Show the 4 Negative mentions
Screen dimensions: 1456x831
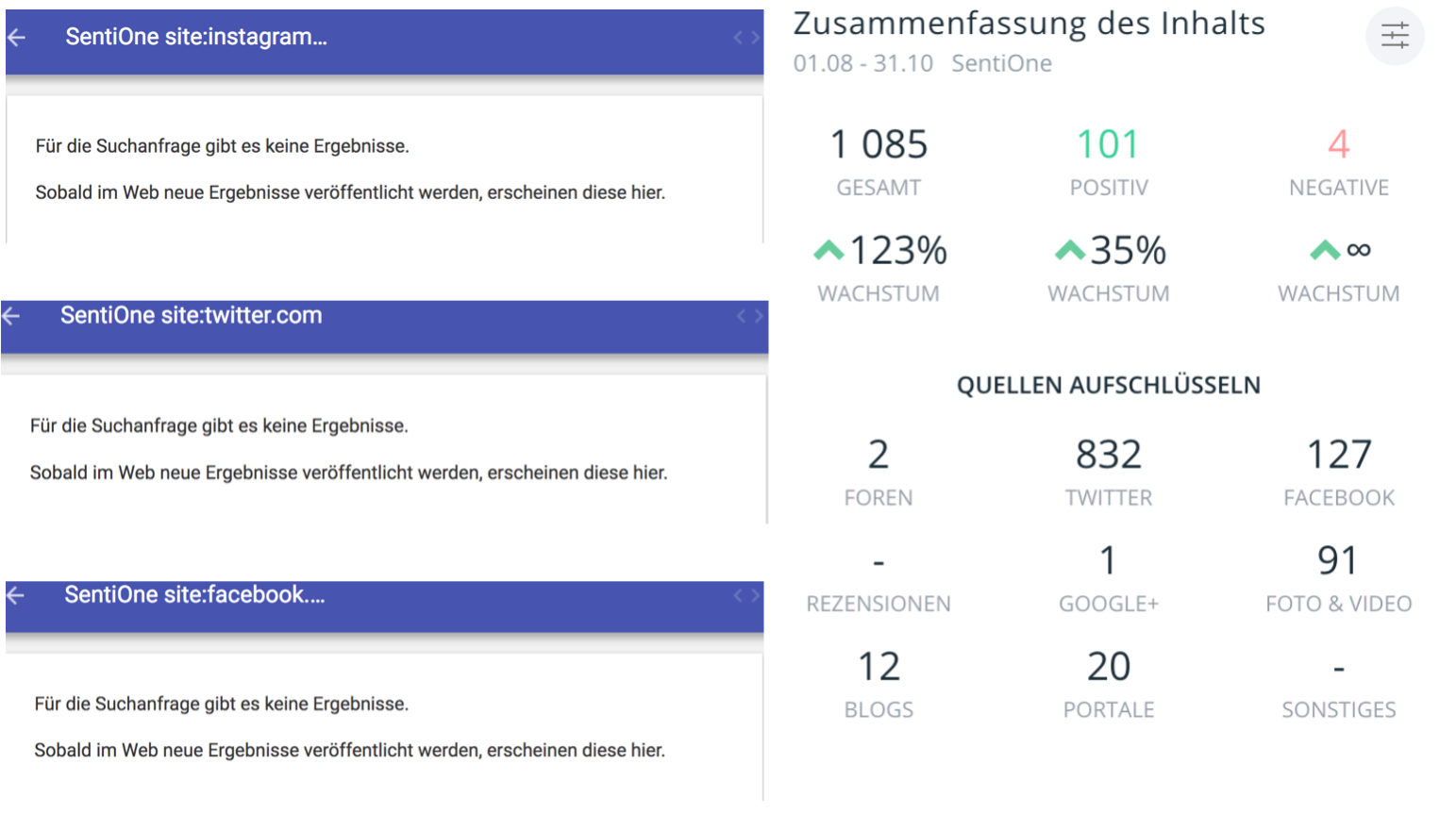(x=1338, y=145)
